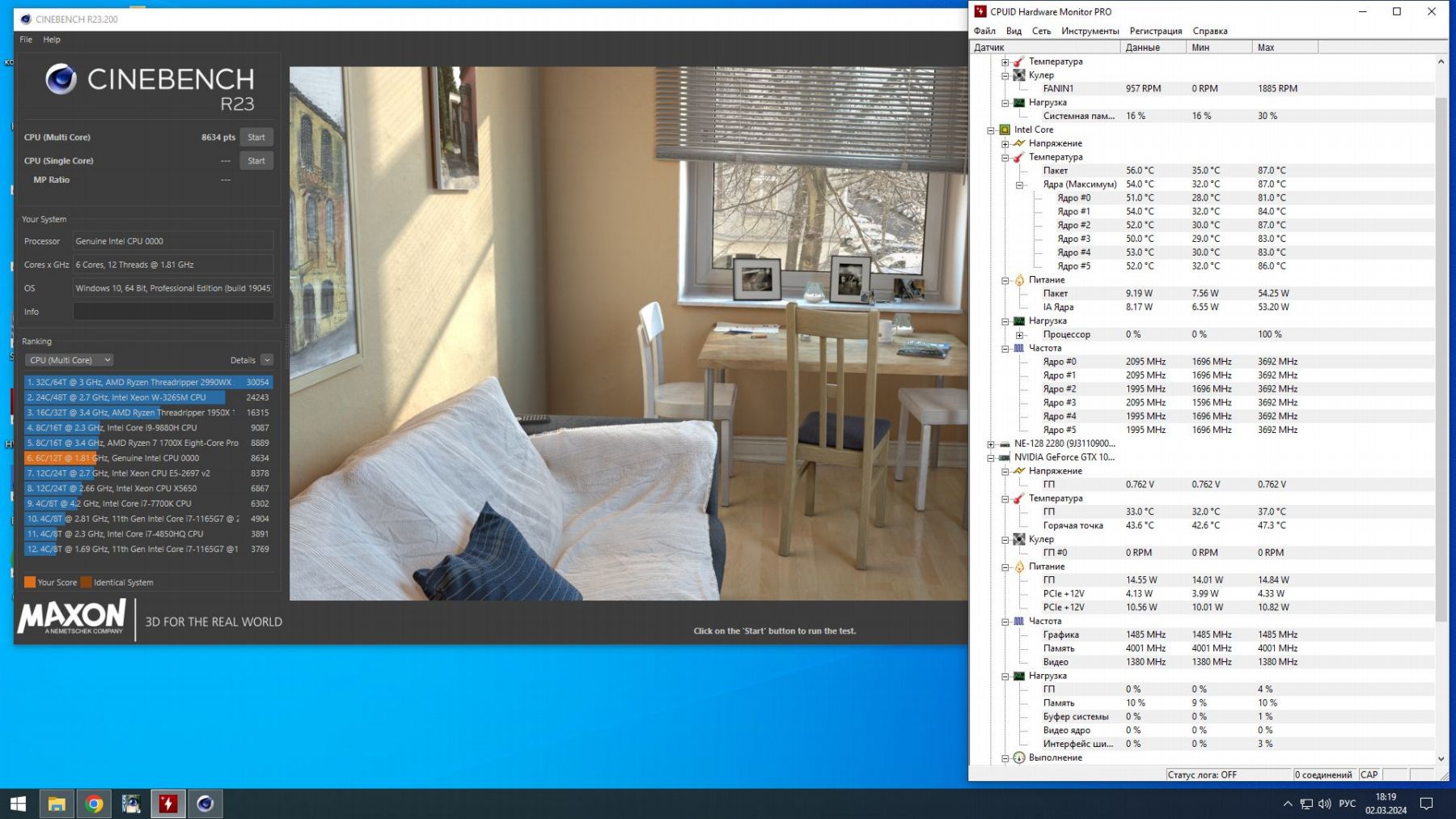Open File Explorer from the taskbar

[57, 804]
